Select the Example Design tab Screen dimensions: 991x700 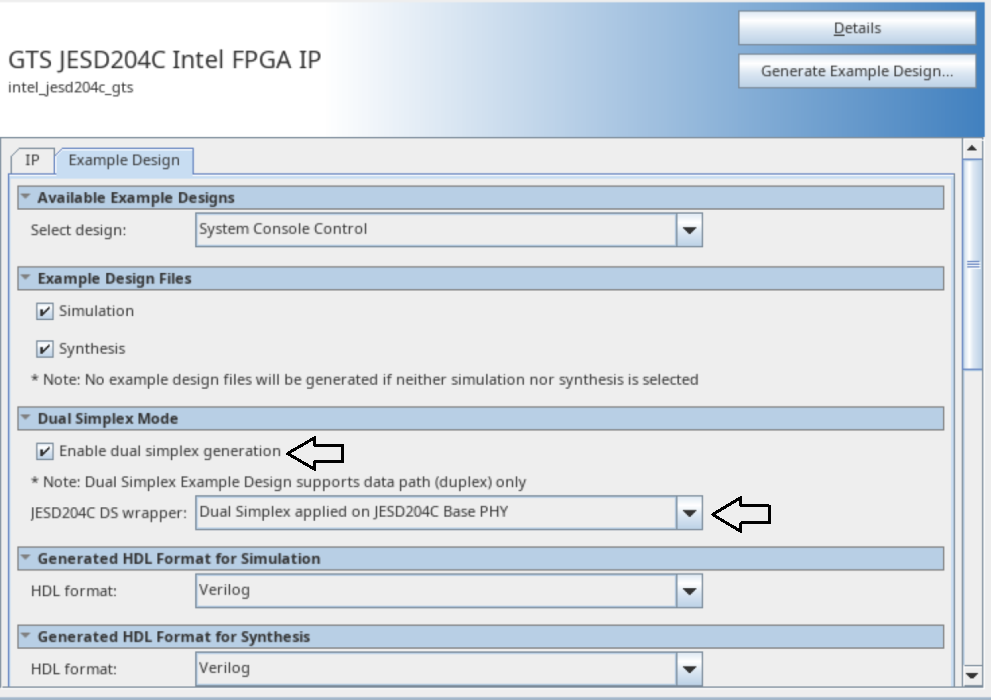pos(124,160)
